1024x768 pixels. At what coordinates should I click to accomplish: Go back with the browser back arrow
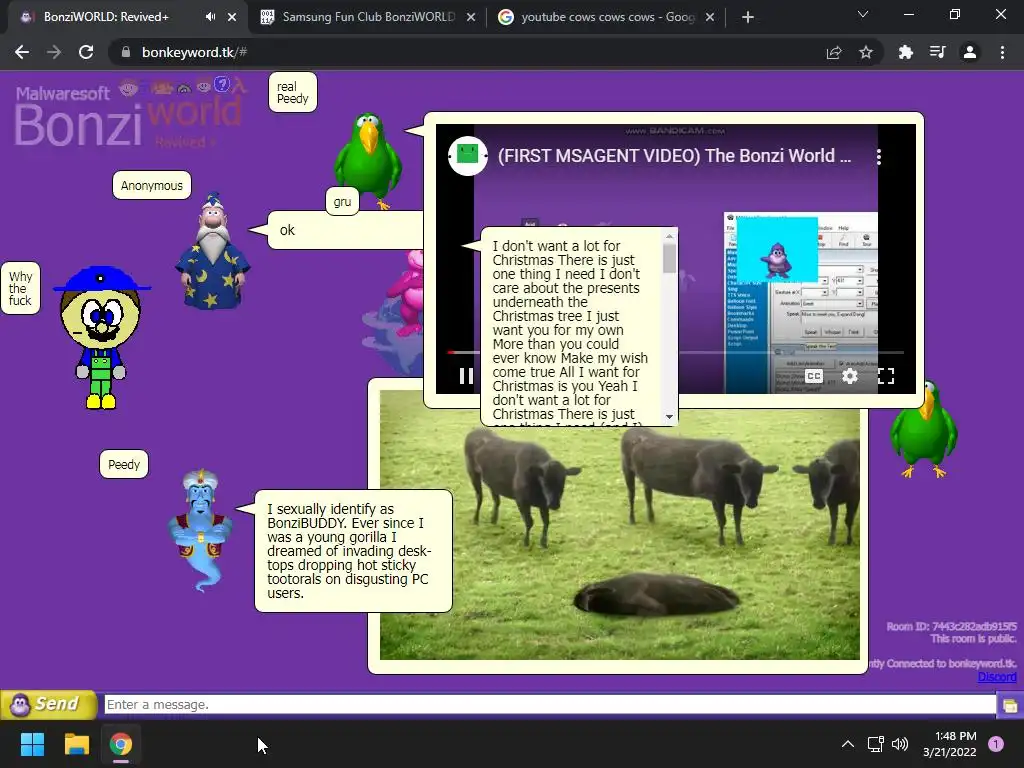tap(22, 52)
